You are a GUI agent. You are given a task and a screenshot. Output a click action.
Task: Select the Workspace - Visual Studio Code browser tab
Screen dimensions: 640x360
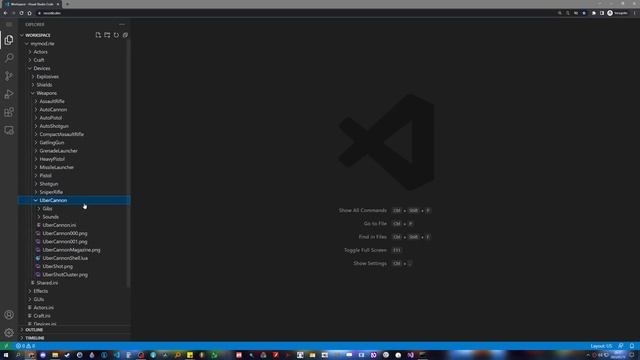coord(32,4)
